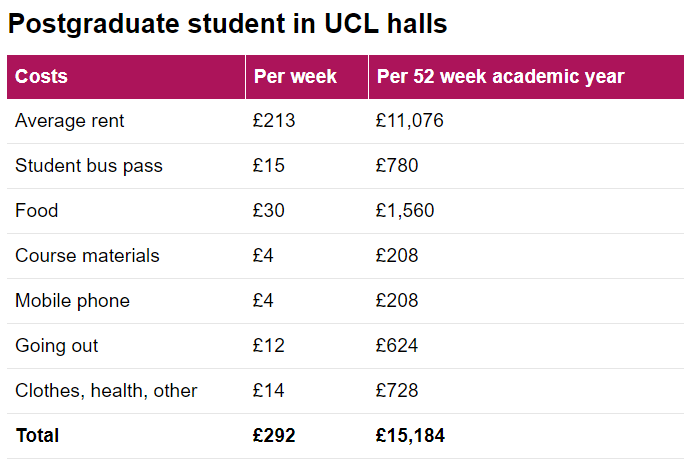Click the £15,184 yearly total value
The height and width of the screenshot is (473, 687).
410,436
